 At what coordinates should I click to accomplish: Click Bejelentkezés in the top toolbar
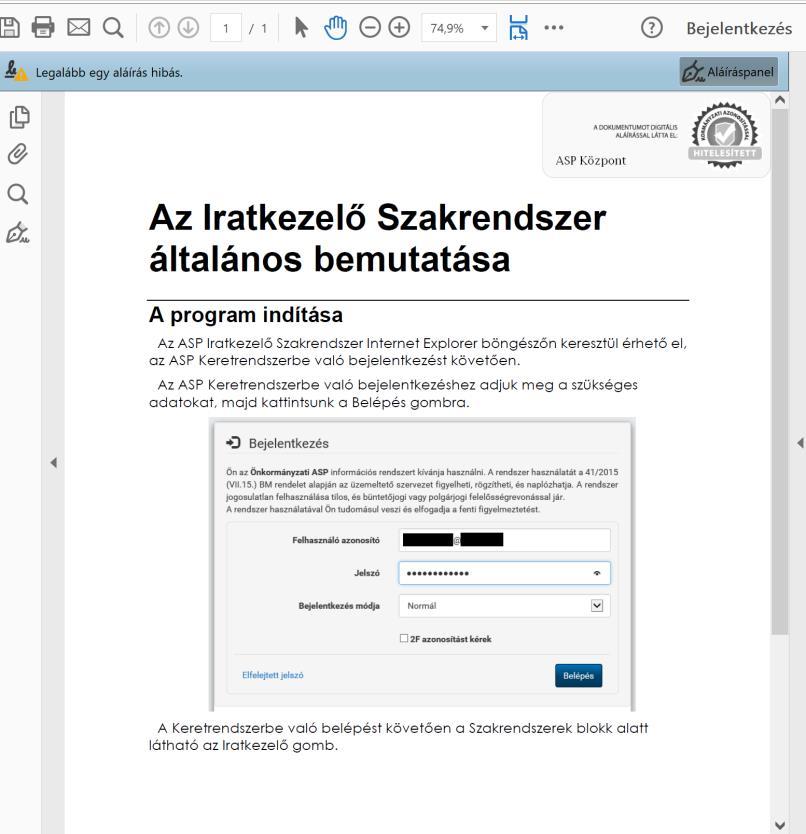click(x=739, y=28)
